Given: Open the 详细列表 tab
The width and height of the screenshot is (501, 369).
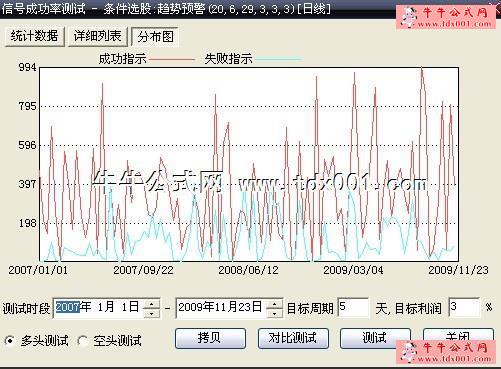Looking at the screenshot, I should [x=98, y=36].
